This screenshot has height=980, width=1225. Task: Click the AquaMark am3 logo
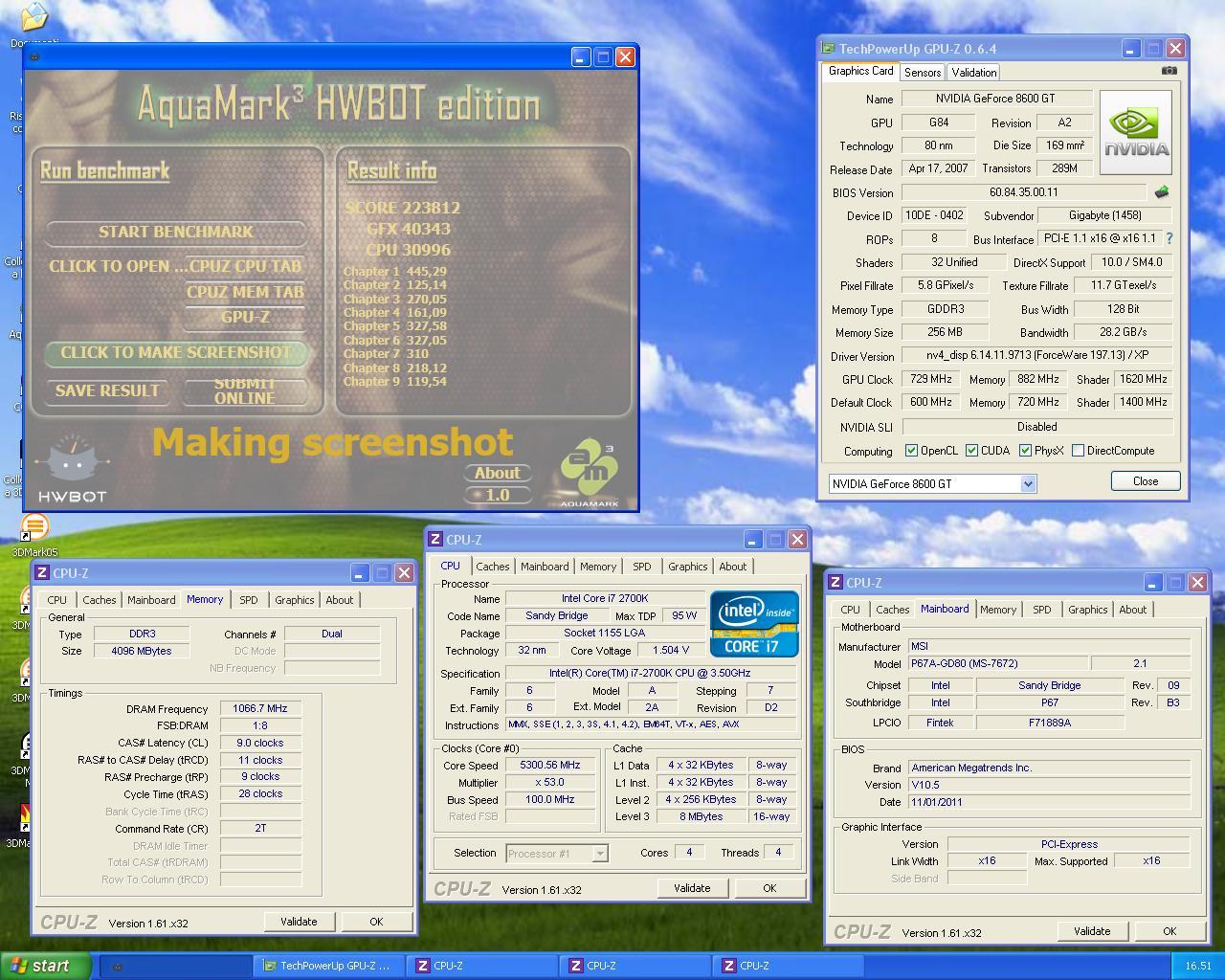589,471
